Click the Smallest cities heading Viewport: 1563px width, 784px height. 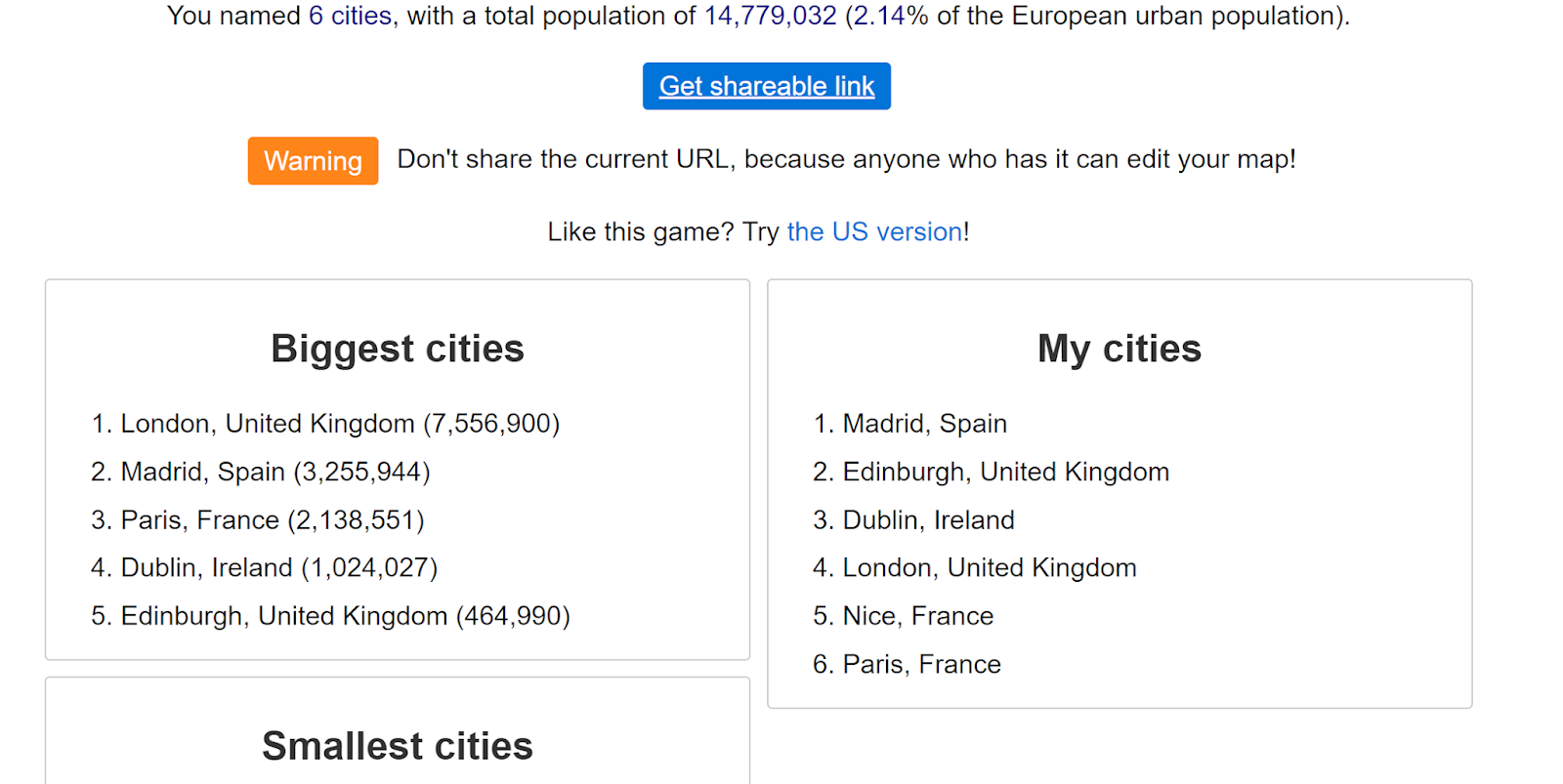click(398, 746)
